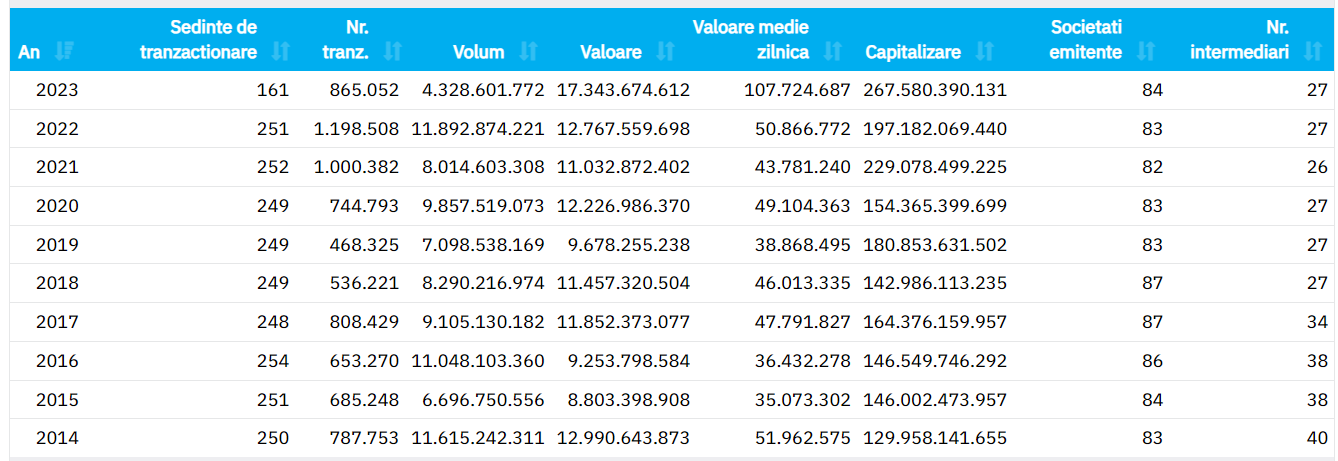Click the Societati emitente header text
This screenshot has height=461, width=1338.
pos(1086,39)
